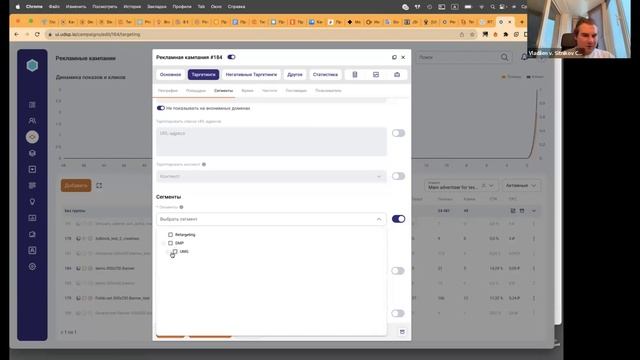Open the История menu in the menu bar

pyautogui.click(x=132, y=7)
